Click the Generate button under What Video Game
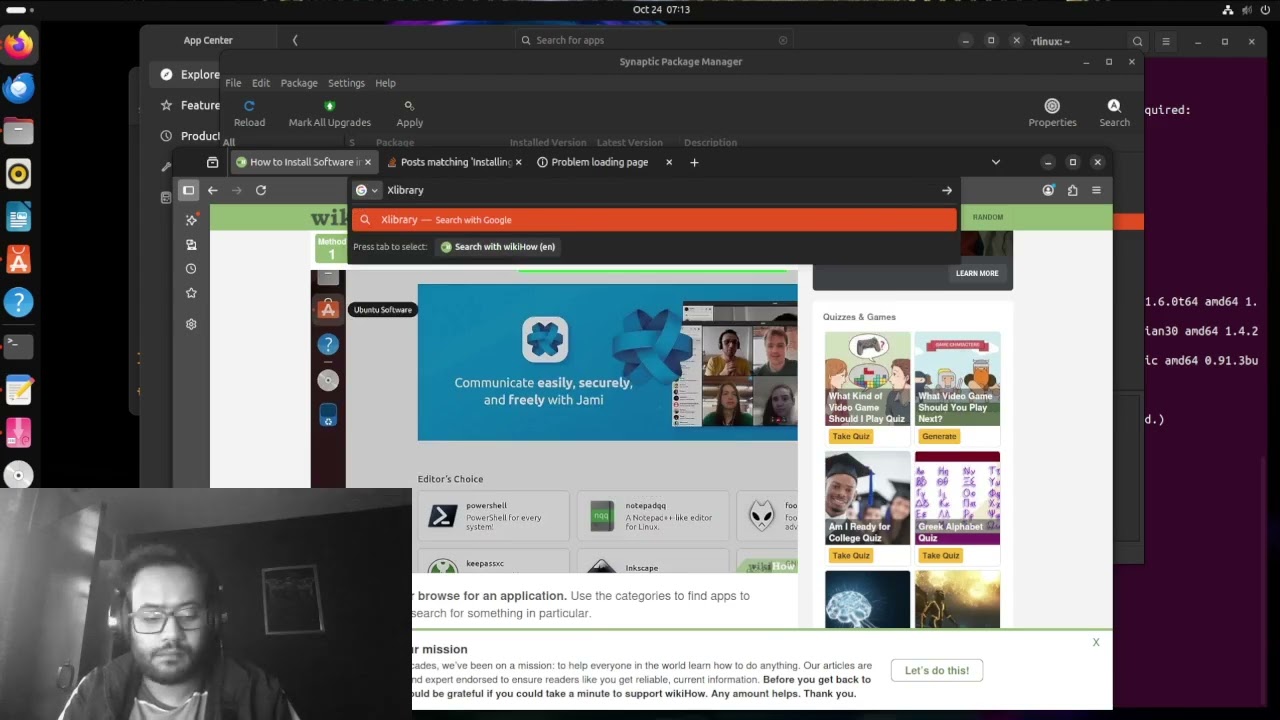Image resolution: width=1280 pixels, height=720 pixels. point(939,436)
